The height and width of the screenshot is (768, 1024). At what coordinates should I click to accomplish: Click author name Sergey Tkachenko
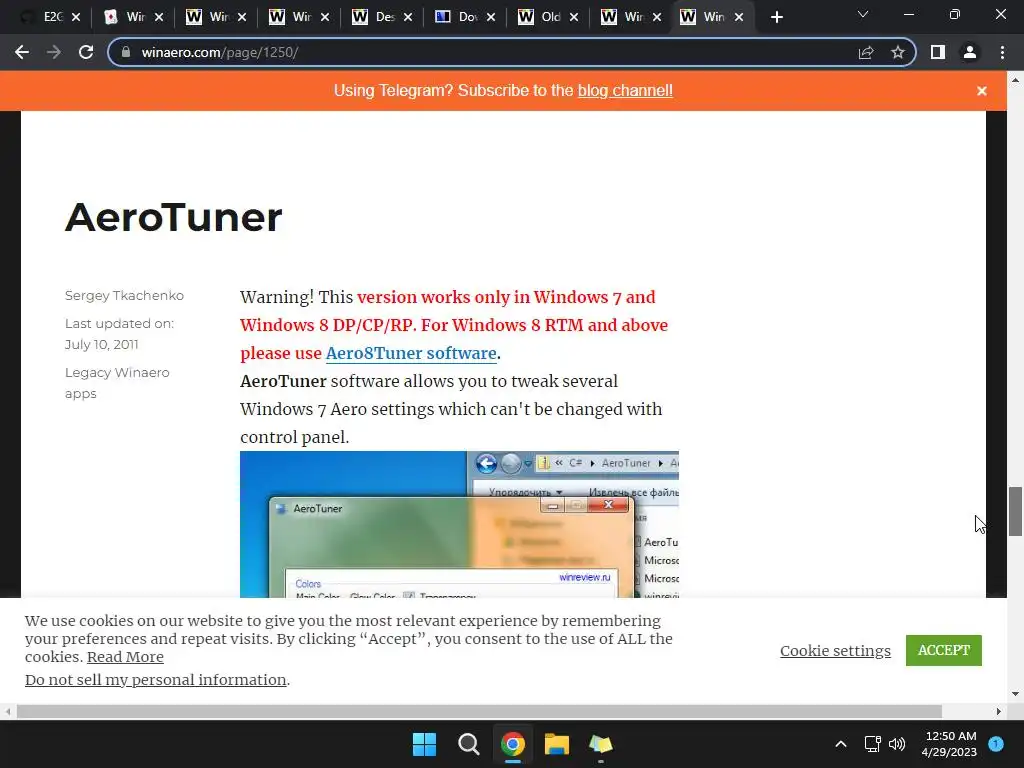pyautogui.click(x=124, y=296)
